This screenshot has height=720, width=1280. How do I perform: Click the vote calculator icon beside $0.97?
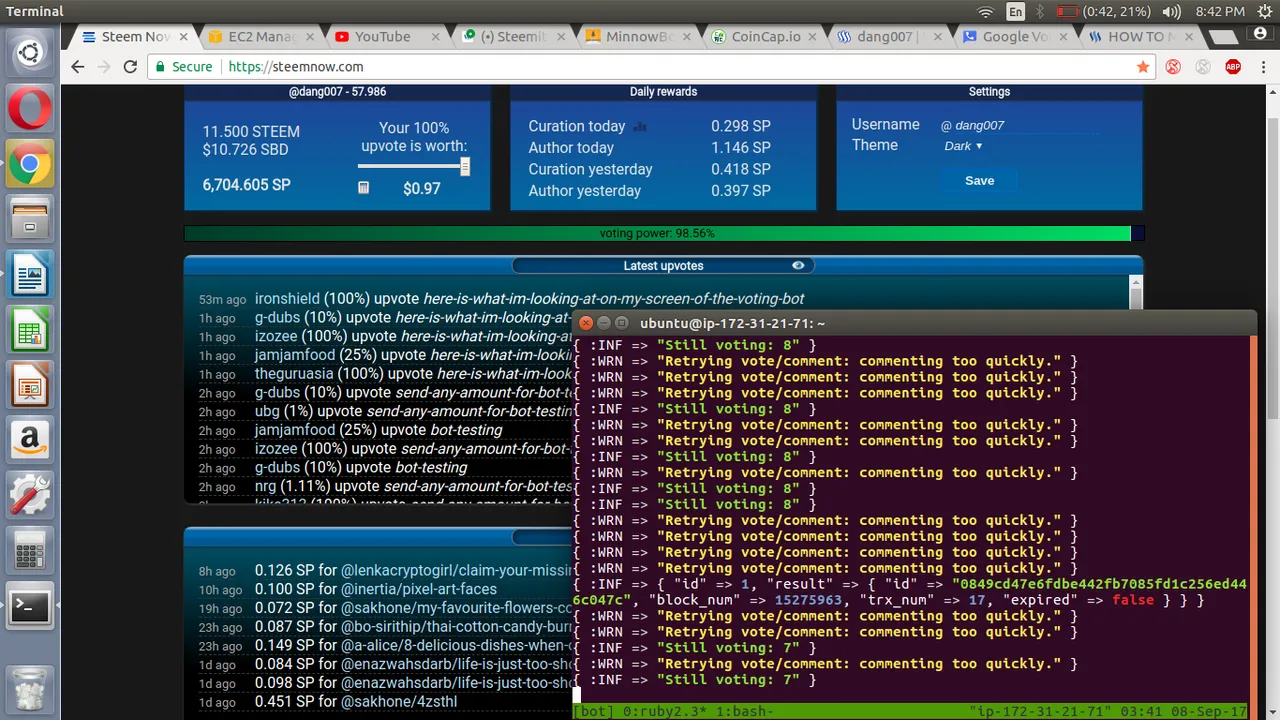(363, 188)
